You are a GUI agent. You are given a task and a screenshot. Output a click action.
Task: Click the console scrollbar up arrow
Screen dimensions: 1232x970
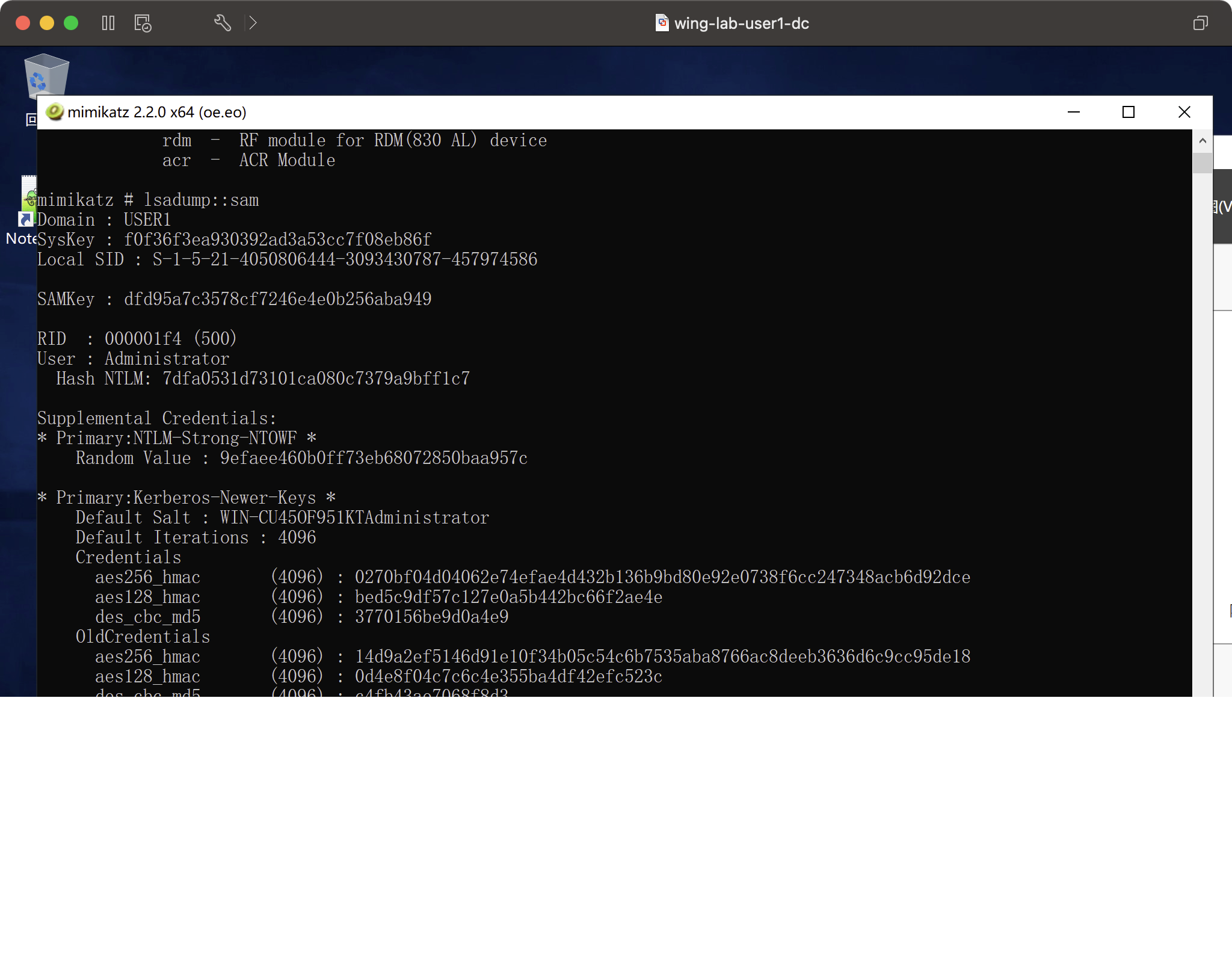[1203, 140]
